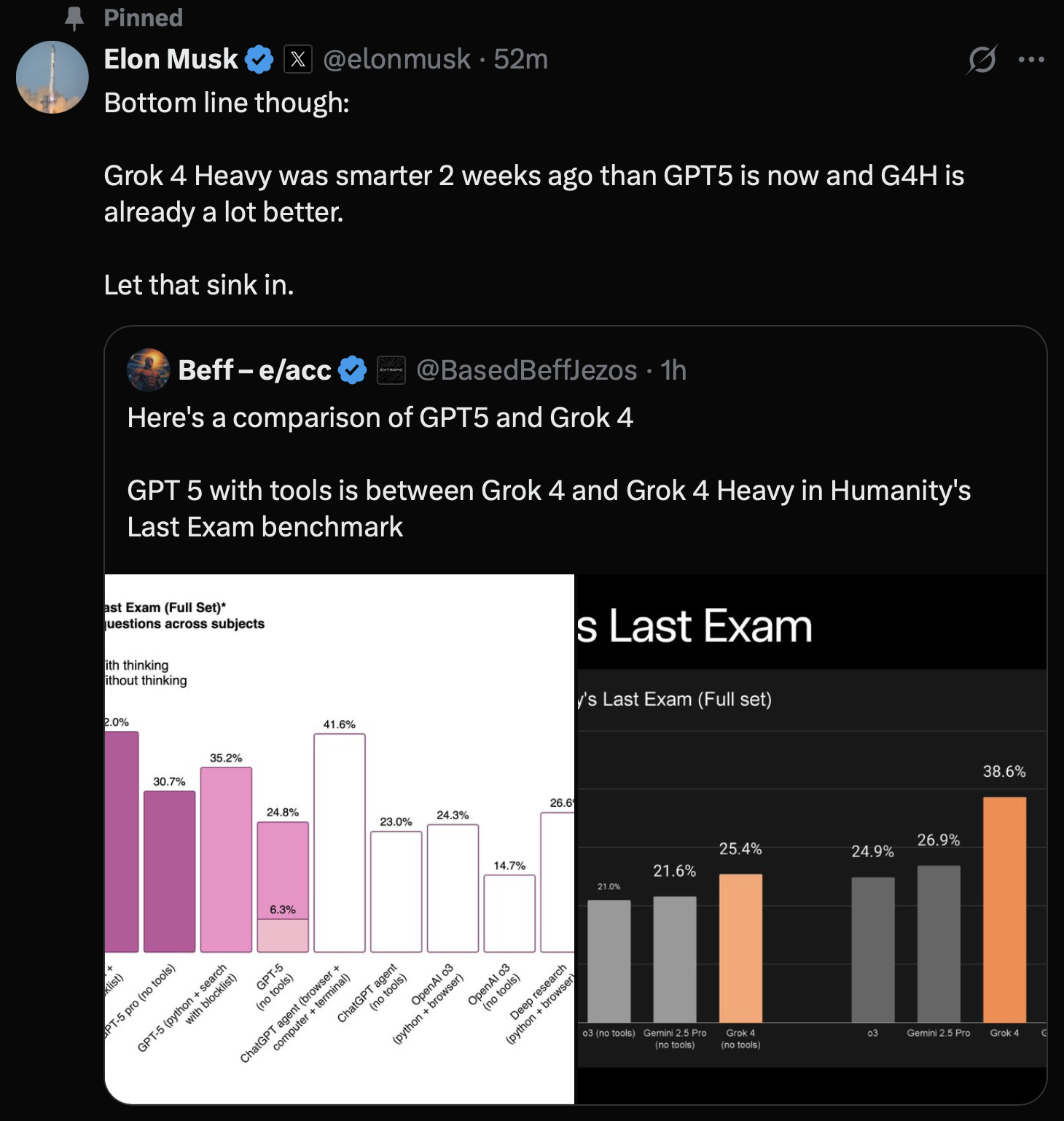The image size is (1064, 1121).
Task: Click Beff e/acc's blue verified badge
Action: click(x=353, y=370)
